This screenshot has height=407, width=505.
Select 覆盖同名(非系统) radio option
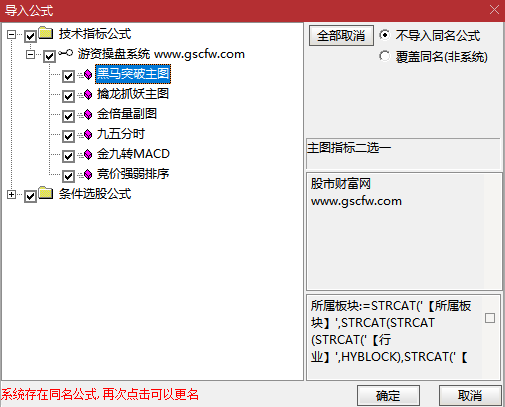click(x=385, y=56)
